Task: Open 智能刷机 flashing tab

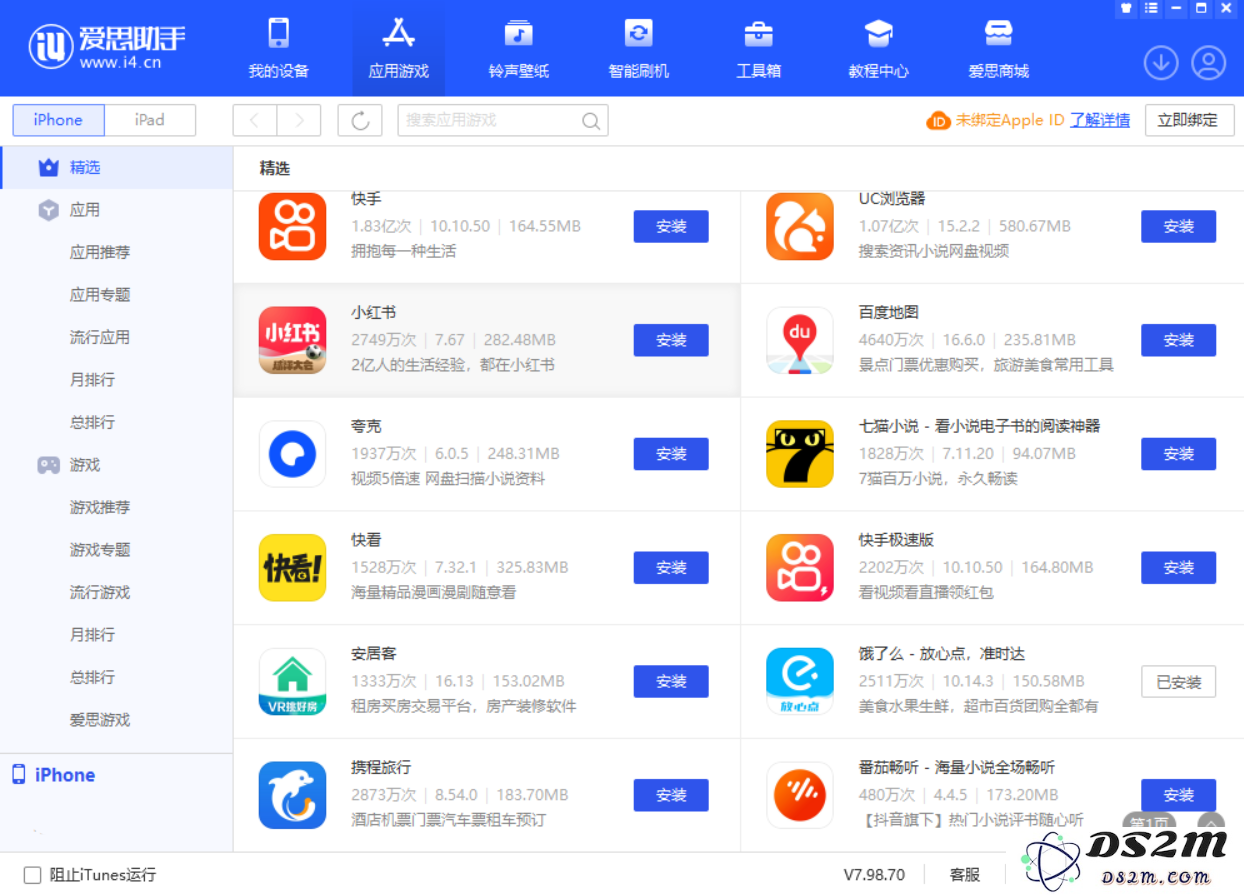Action: (x=638, y=48)
